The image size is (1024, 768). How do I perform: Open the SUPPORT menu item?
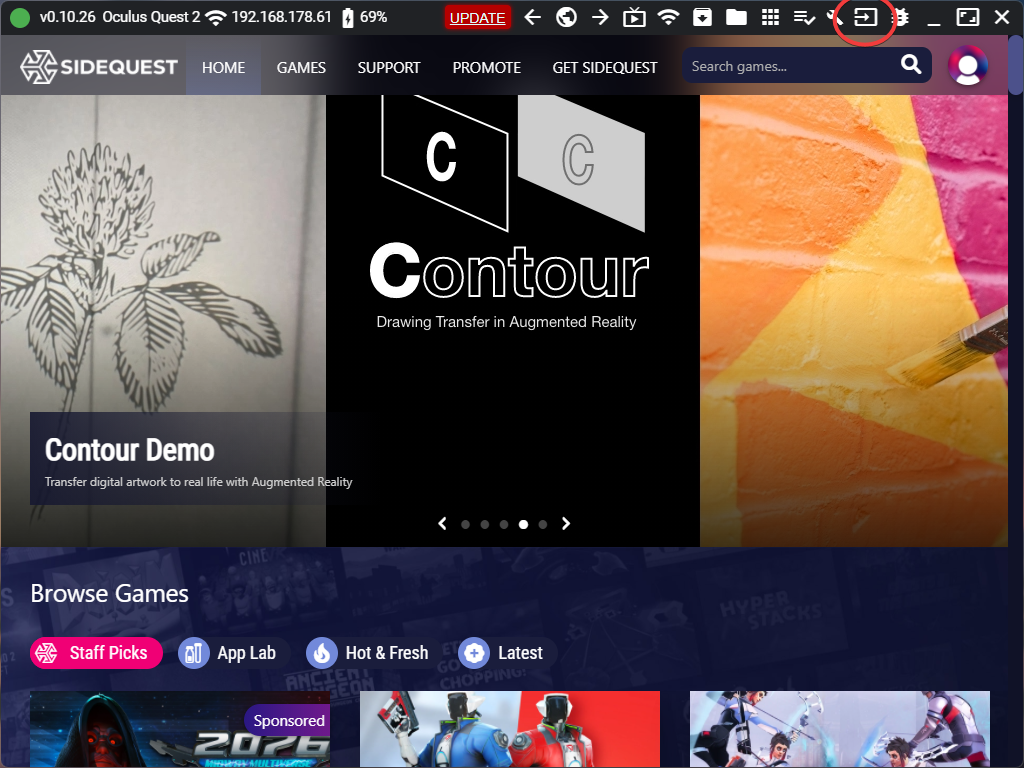pos(389,67)
